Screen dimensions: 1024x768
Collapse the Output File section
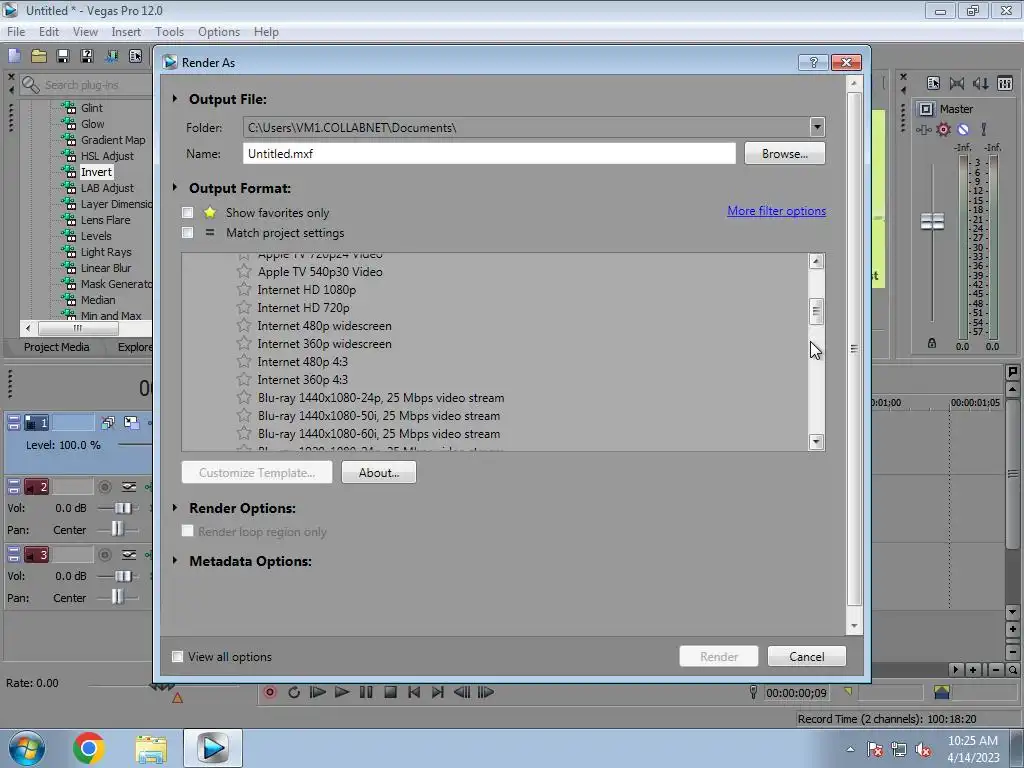pyautogui.click(x=175, y=99)
